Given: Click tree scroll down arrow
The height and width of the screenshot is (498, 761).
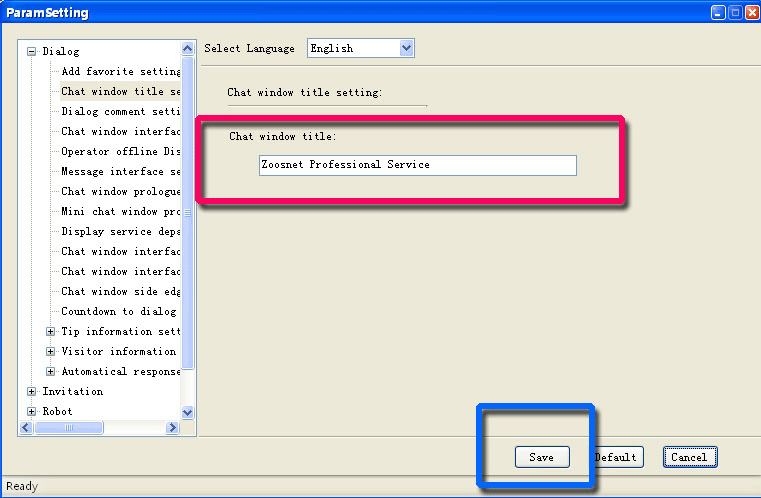Looking at the screenshot, I should [187, 413].
